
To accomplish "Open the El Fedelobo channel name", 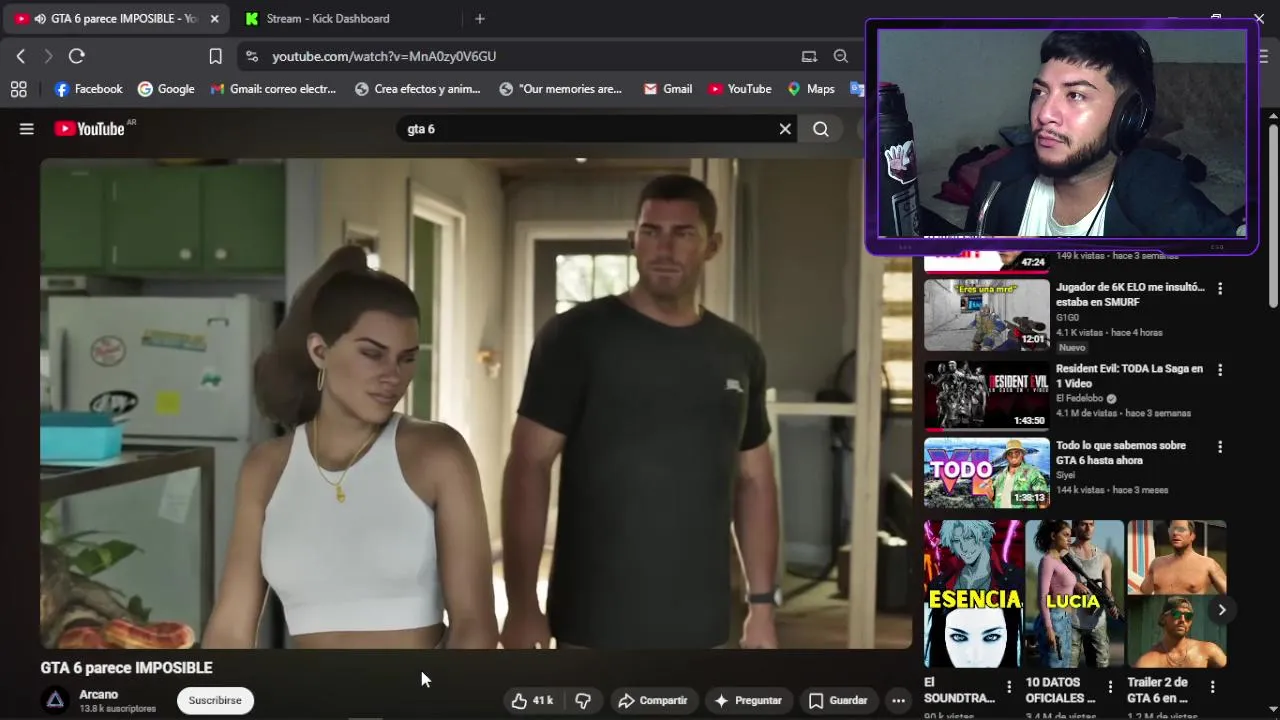I will (x=1080, y=398).
